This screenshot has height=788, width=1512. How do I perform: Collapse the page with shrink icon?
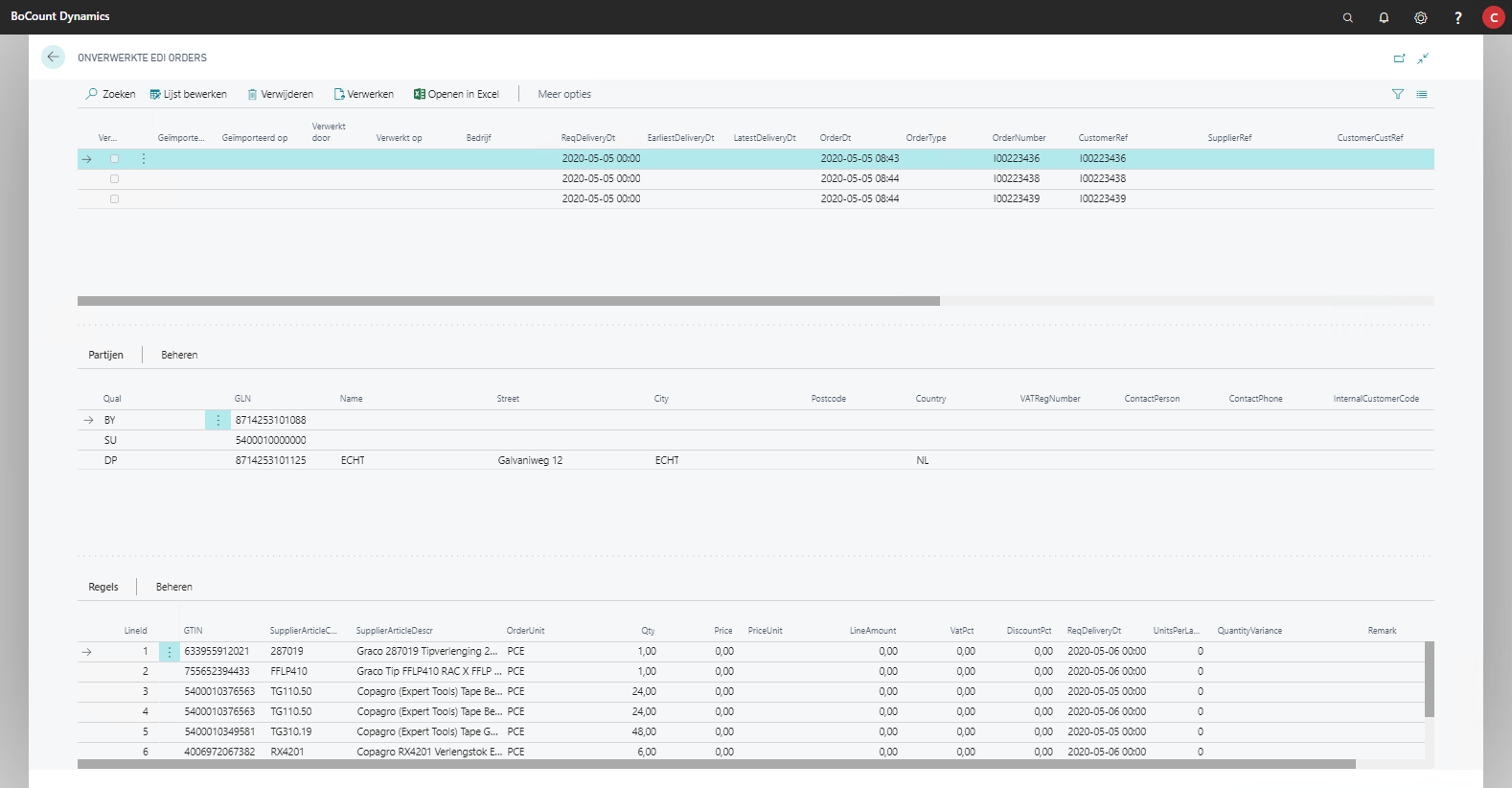pyautogui.click(x=1423, y=58)
